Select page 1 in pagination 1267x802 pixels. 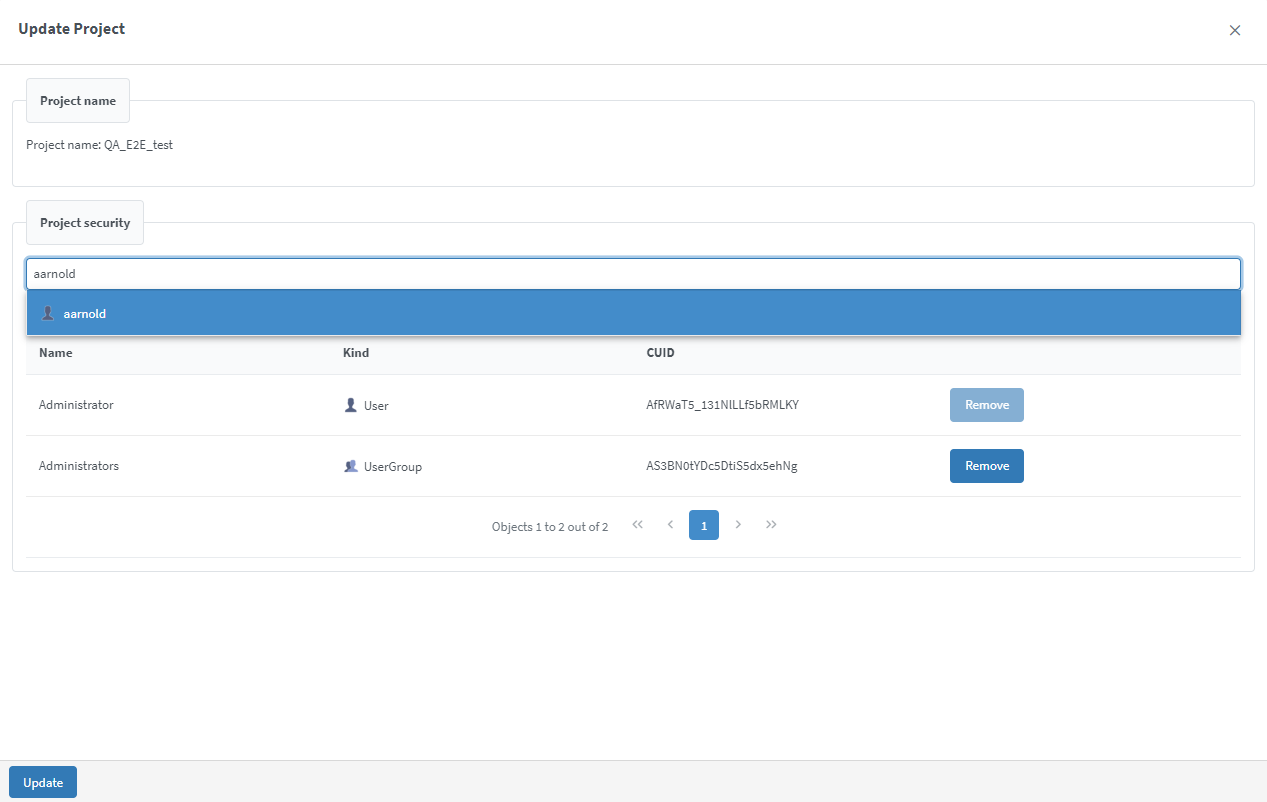[703, 524]
